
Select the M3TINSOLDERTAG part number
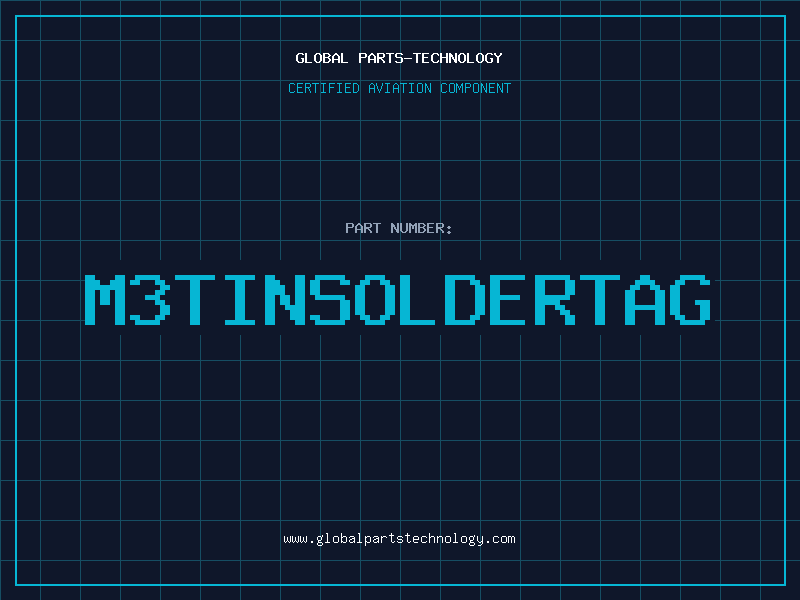397,300
